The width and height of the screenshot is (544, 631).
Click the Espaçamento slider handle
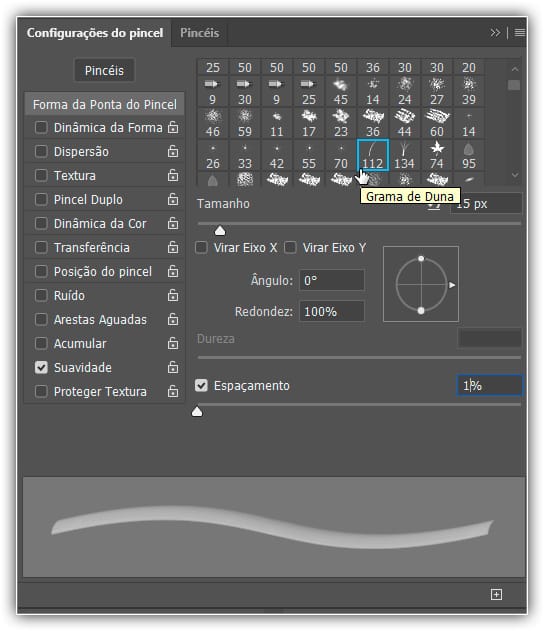point(197,412)
